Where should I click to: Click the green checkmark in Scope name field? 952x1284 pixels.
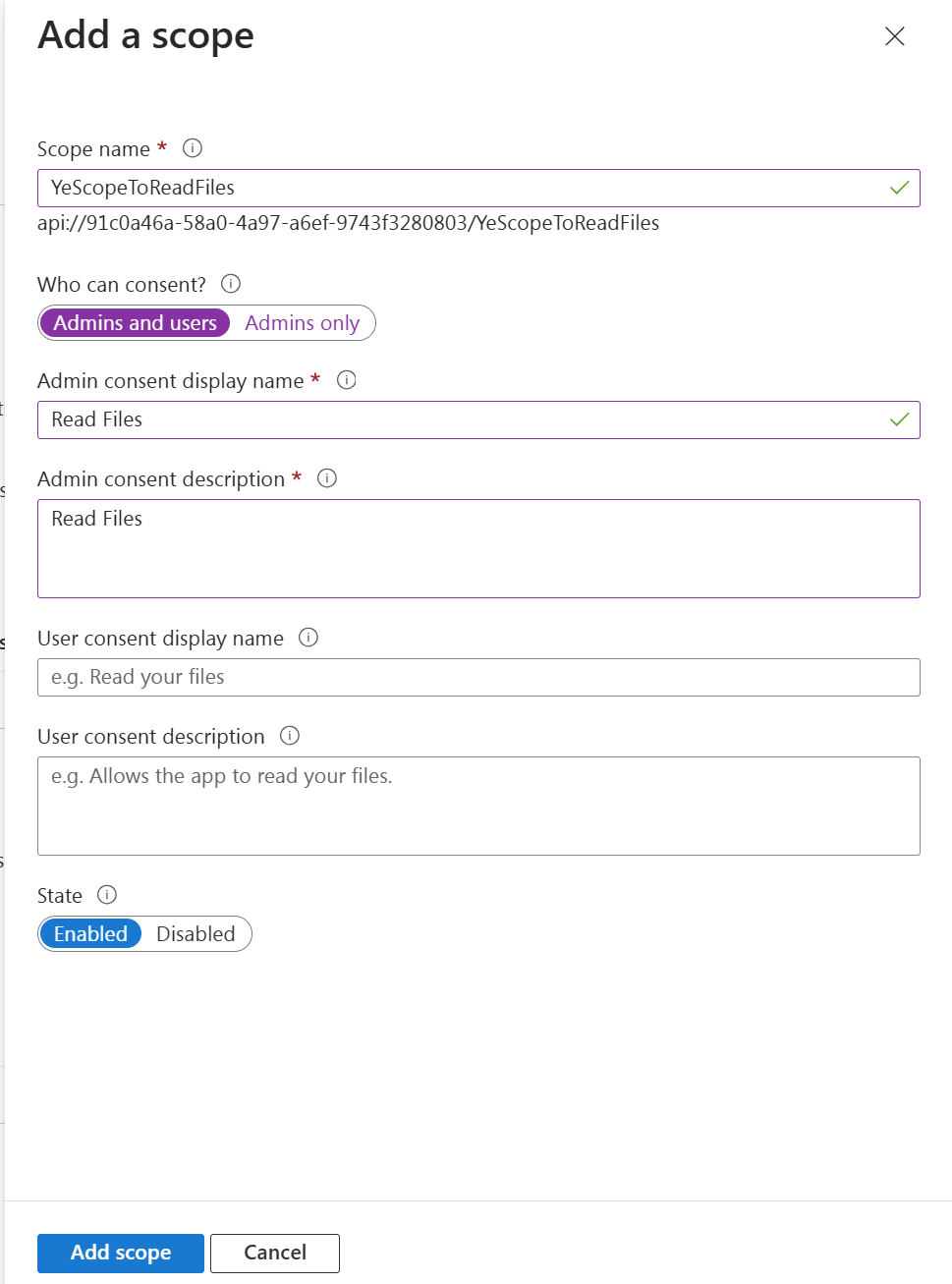tap(899, 188)
